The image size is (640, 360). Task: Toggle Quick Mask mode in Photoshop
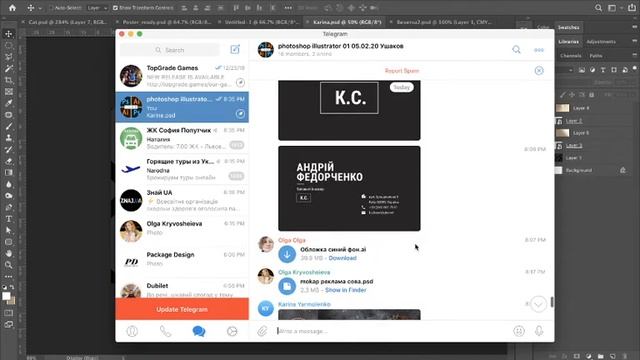pos(9,313)
